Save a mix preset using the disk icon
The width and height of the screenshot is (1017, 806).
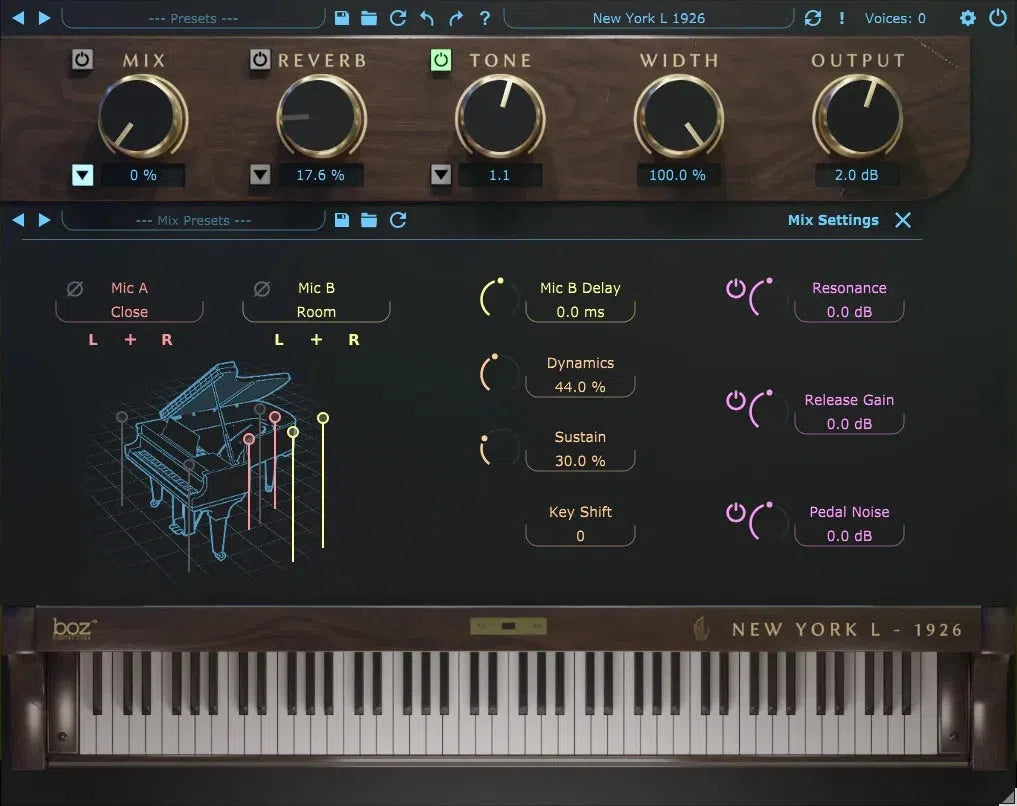point(342,220)
